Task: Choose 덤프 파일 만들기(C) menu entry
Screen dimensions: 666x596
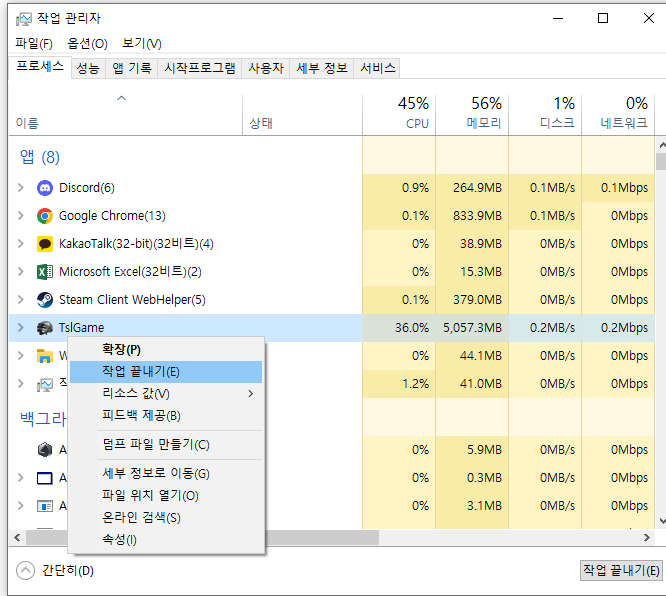Action: (166, 445)
